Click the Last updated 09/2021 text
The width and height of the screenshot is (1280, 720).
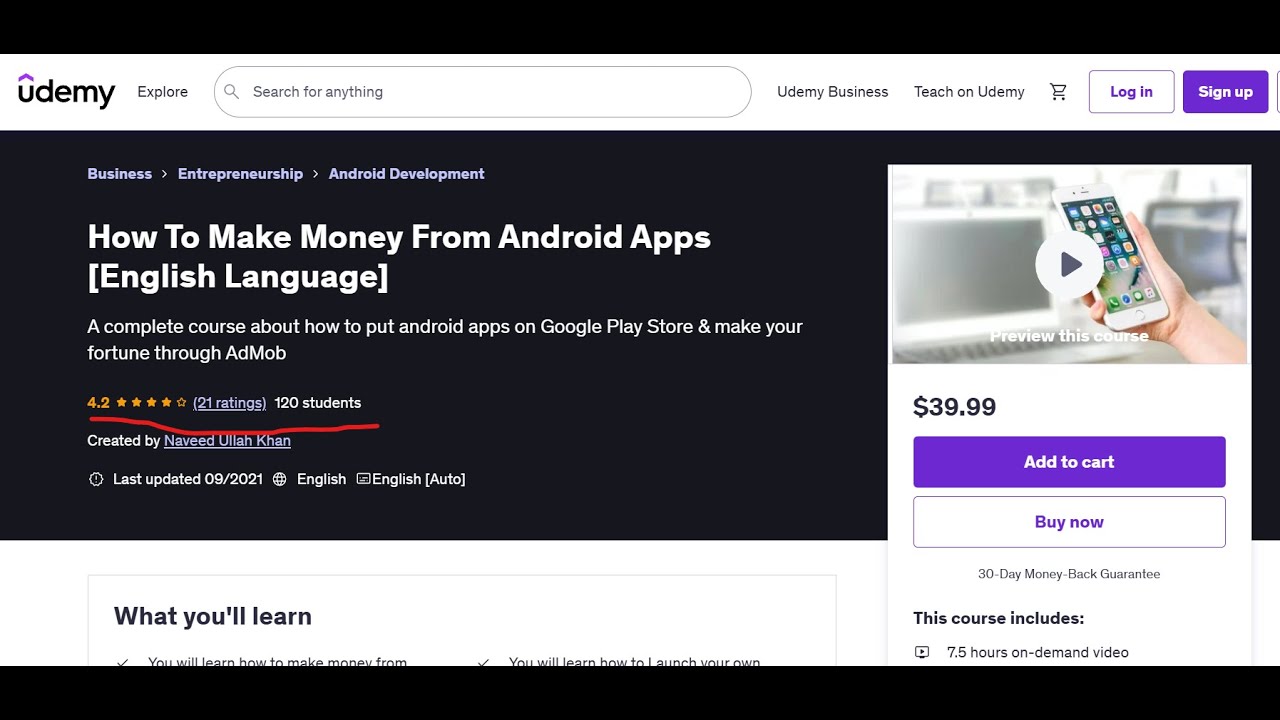click(188, 479)
